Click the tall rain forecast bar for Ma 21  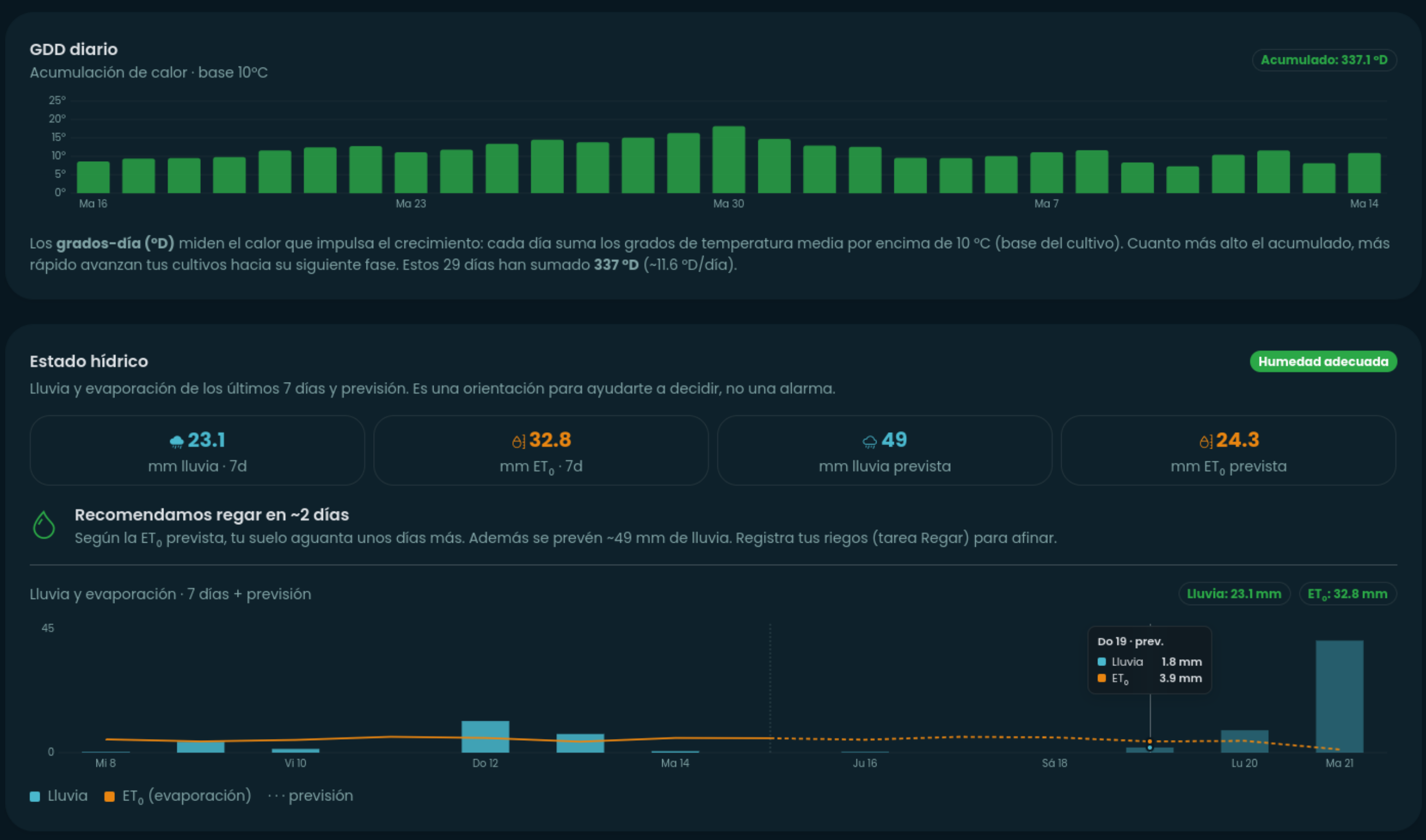click(1339, 696)
